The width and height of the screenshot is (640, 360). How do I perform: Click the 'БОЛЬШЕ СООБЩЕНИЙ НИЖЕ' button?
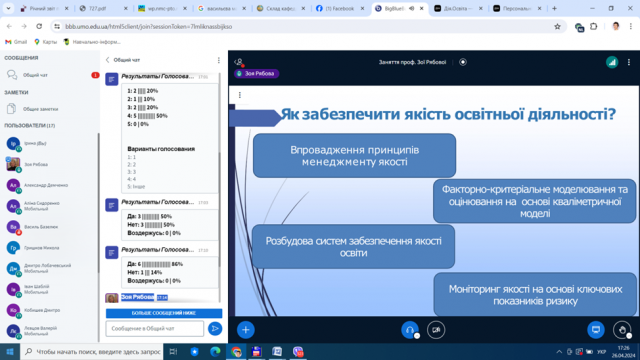point(164,313)
